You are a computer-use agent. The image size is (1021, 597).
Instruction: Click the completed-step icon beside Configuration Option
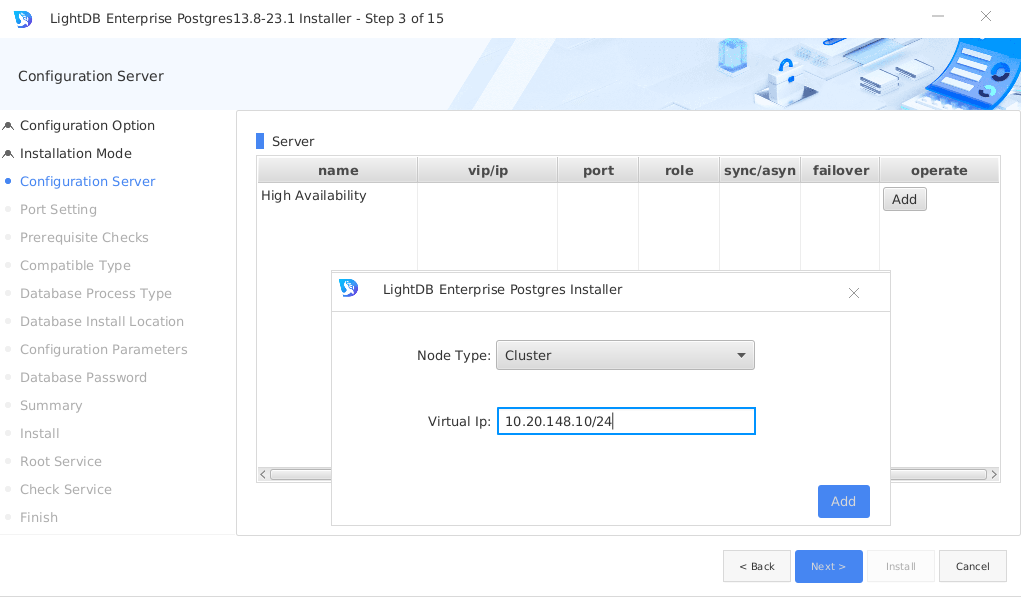pos(8,126)
